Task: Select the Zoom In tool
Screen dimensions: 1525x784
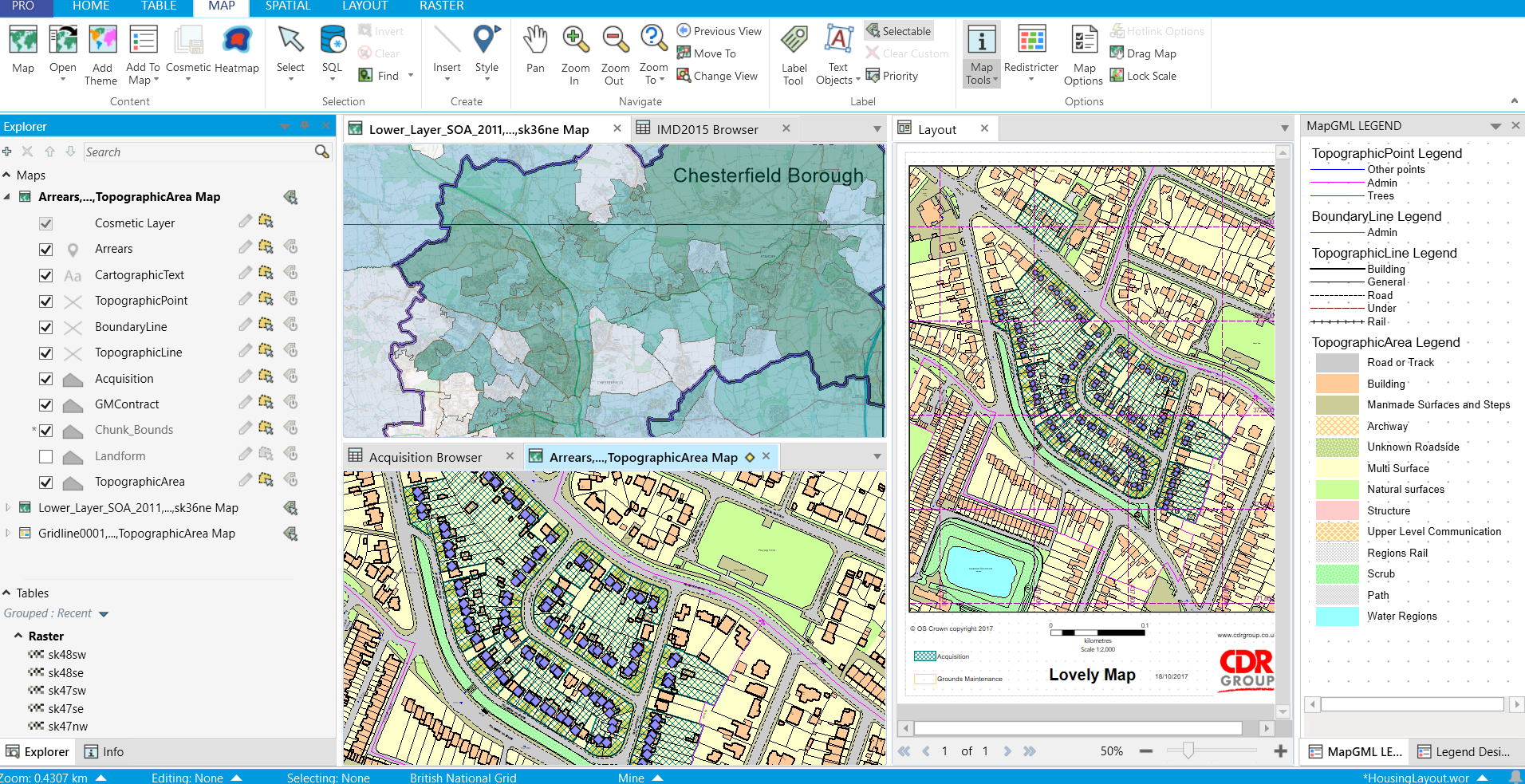Action: [x=575, y=55]
